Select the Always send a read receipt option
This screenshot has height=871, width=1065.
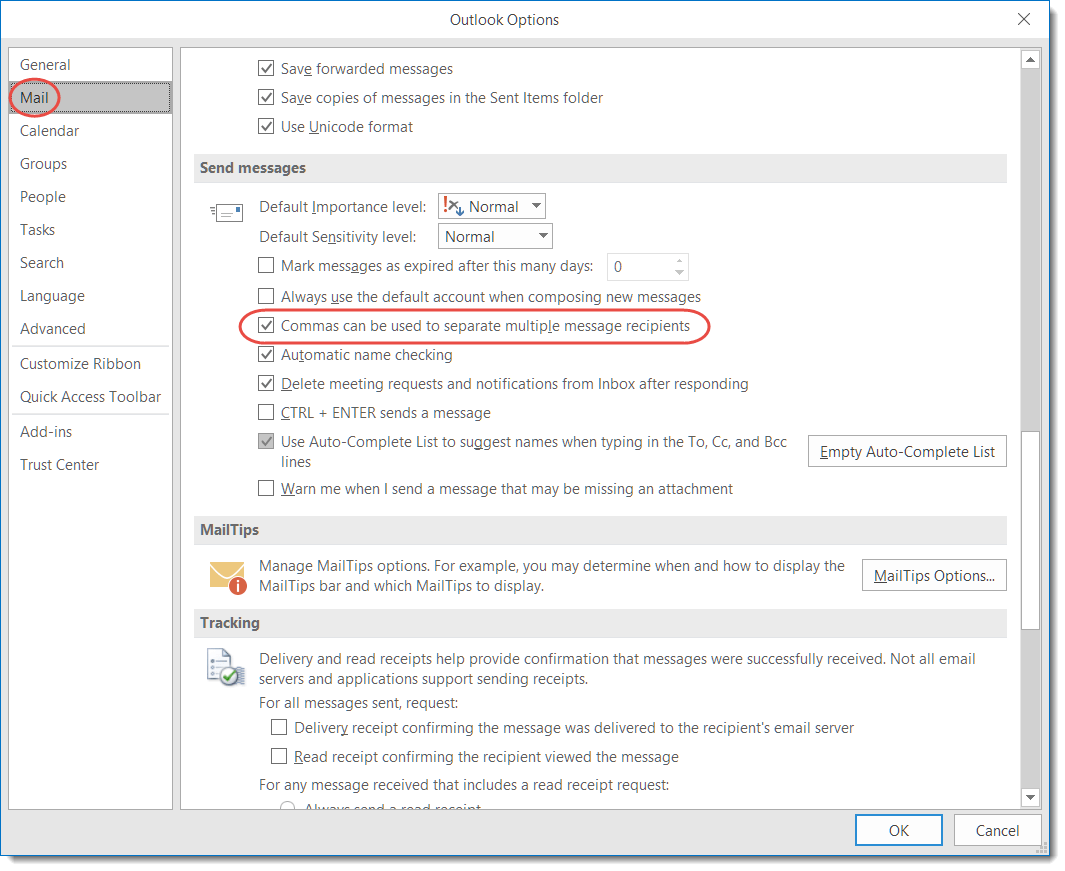point(287,807)
